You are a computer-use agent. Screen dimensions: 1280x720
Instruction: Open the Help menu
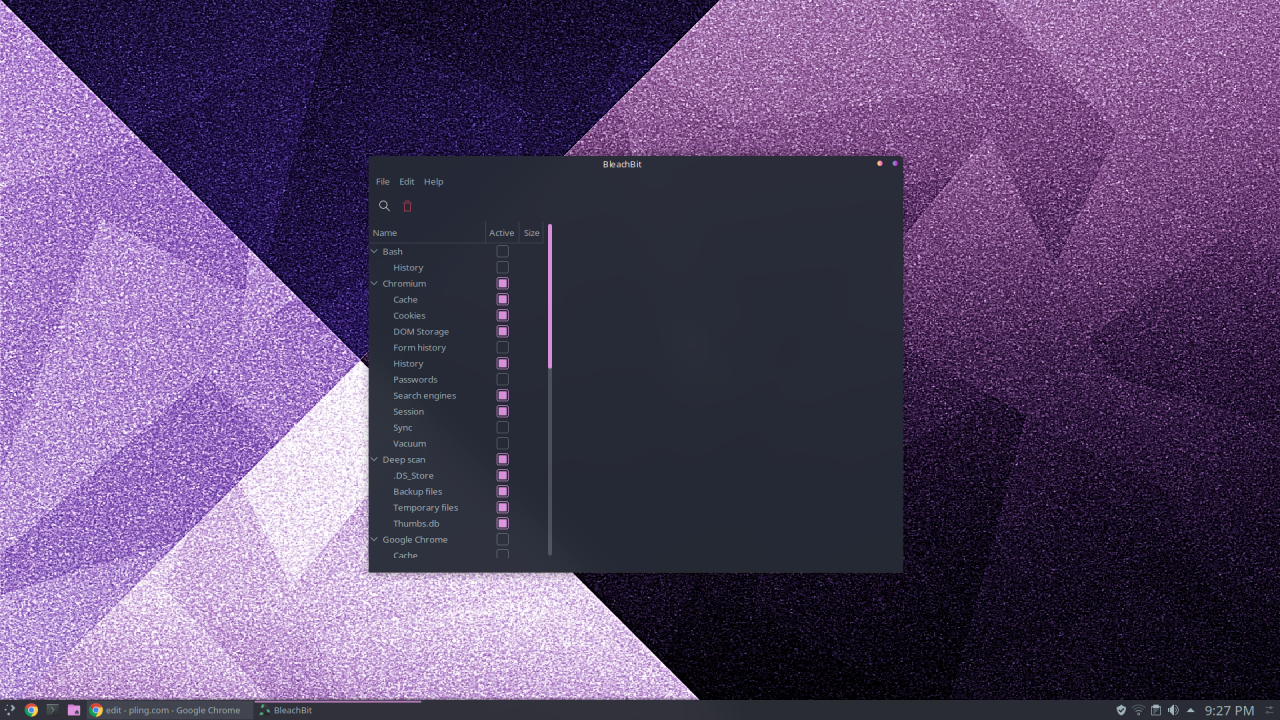[433, 182]
